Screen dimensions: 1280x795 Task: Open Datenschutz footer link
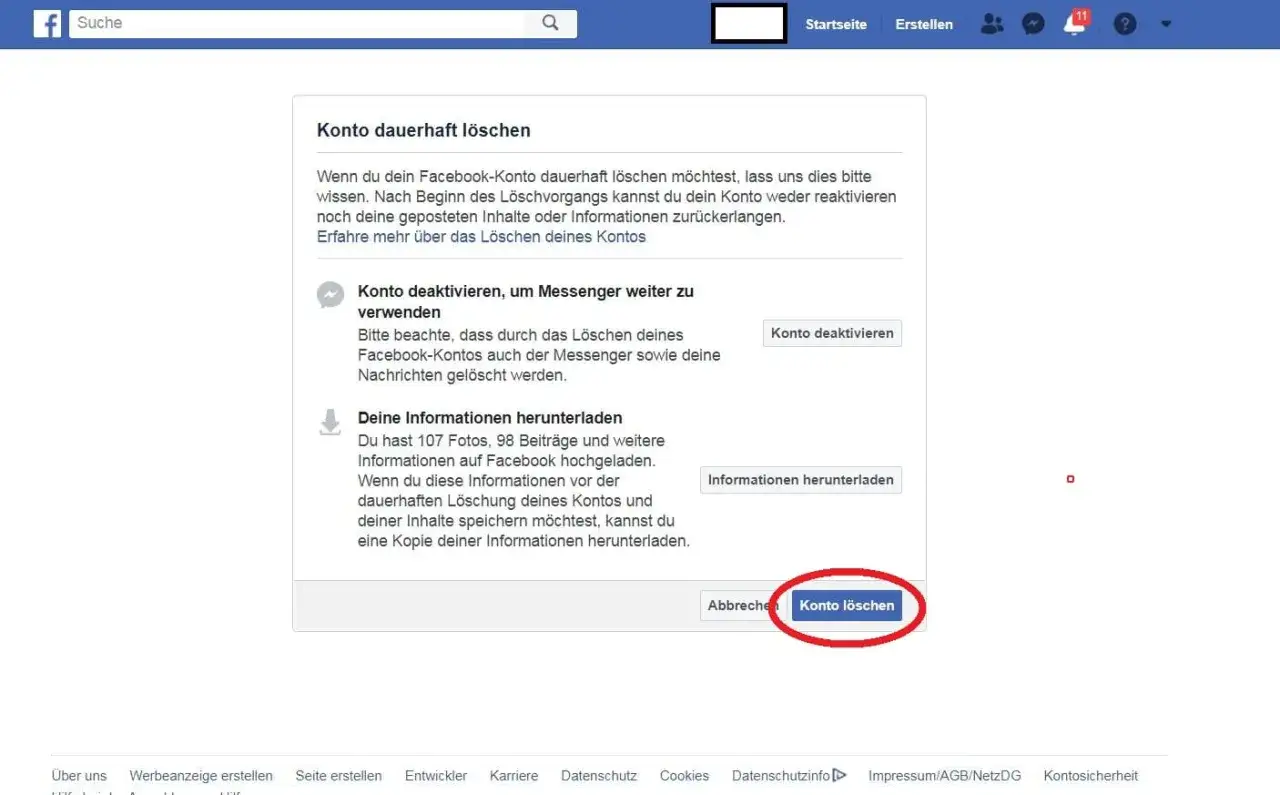click(599, 776)
